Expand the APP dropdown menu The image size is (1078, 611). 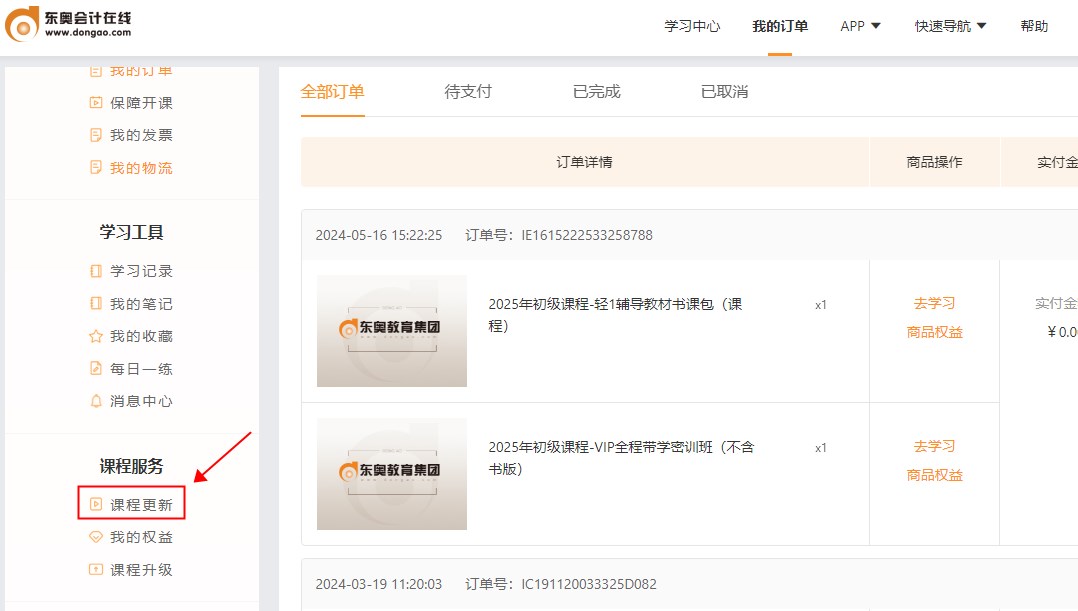860,27
